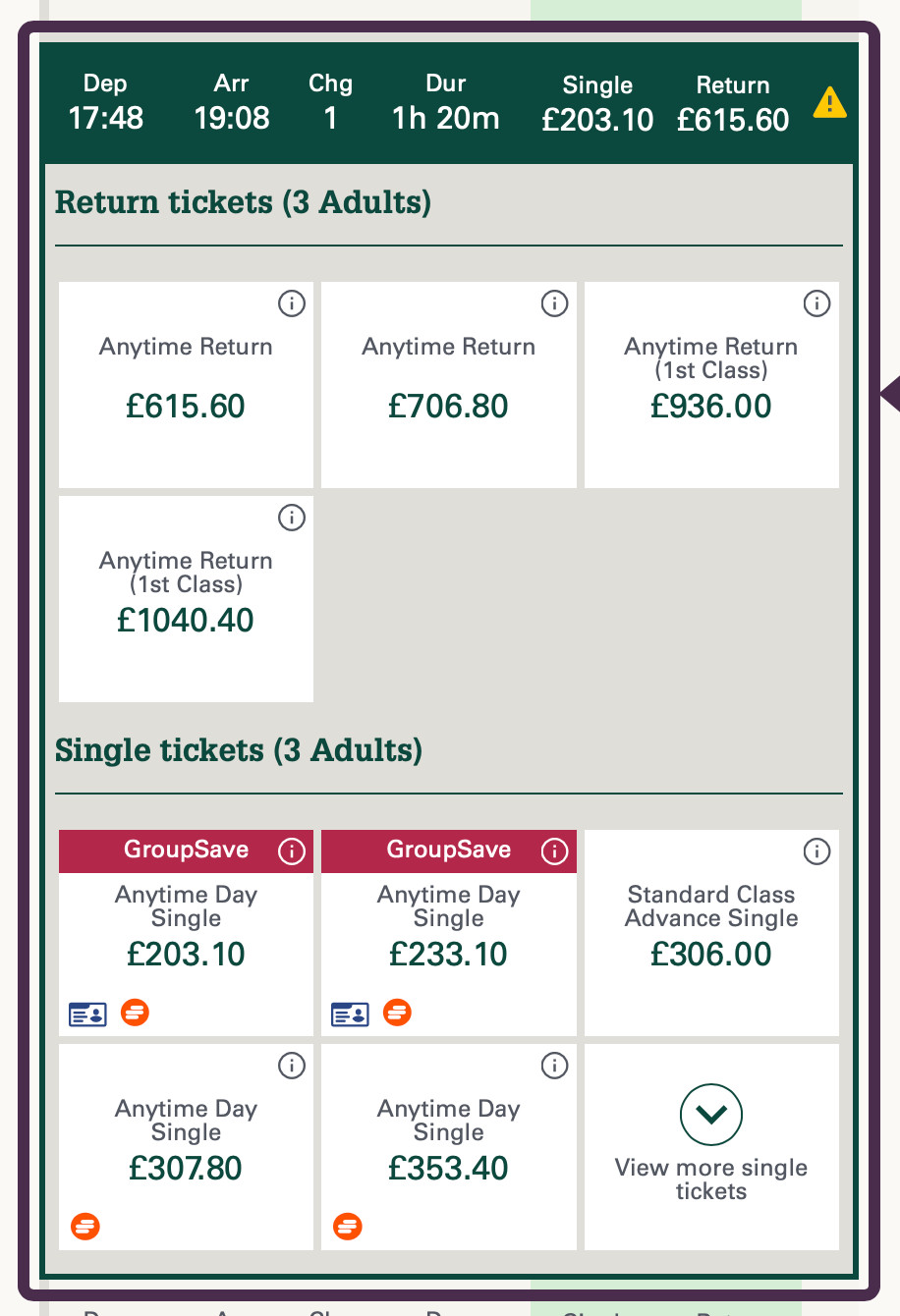Show info for Standard Class Advance Single
Viewport: 900px width, 1316px height.
(x=816, y=851)
